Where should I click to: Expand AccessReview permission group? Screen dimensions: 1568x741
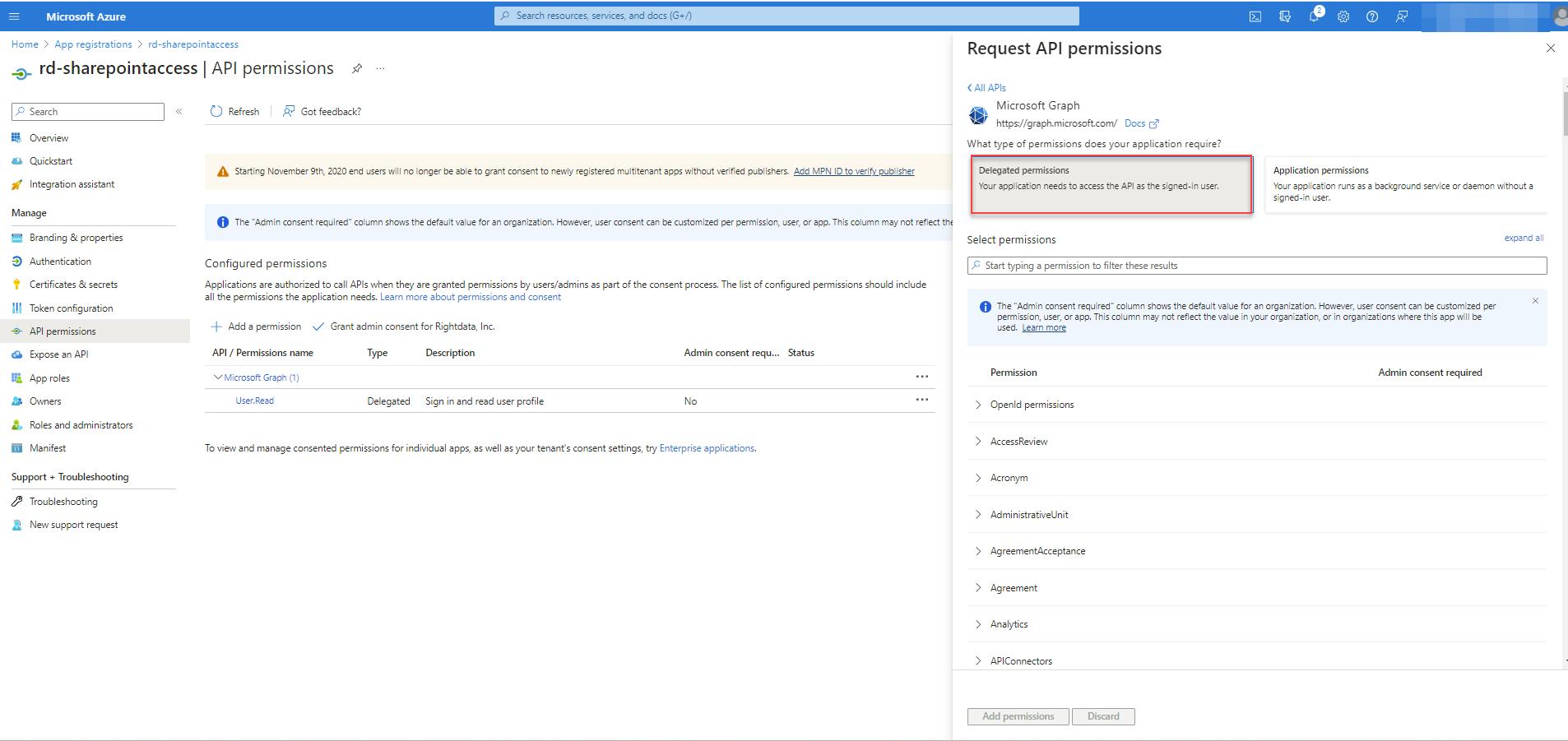coord(978,442)
